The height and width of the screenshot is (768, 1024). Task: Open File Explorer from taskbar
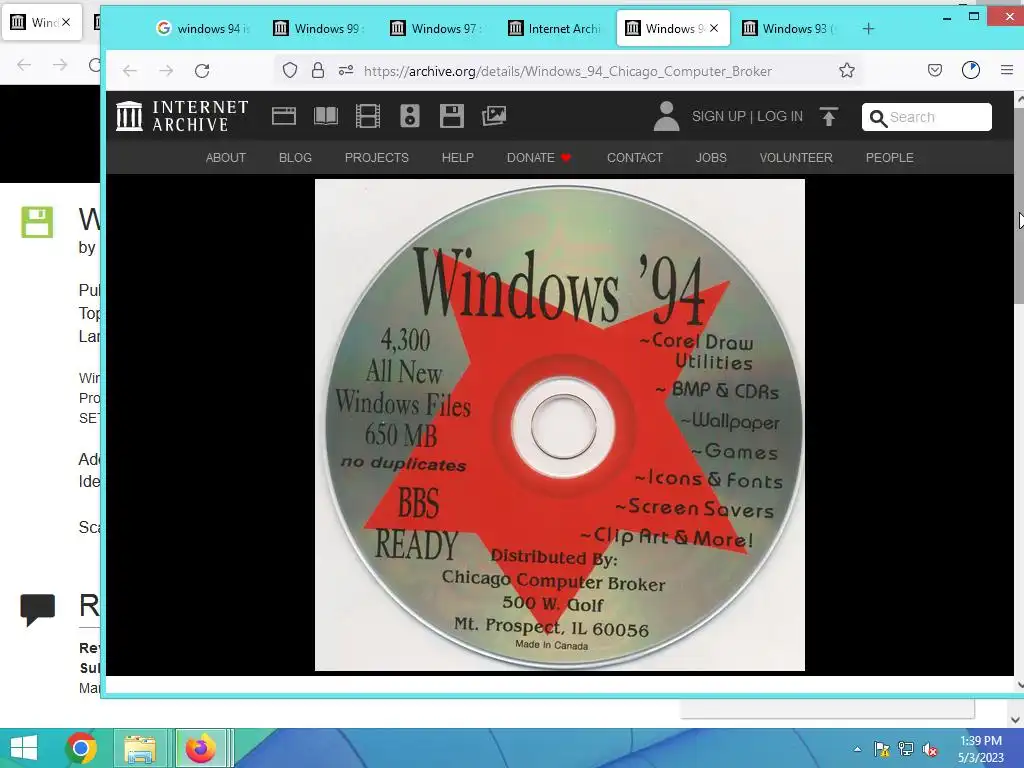pos(140,748)
